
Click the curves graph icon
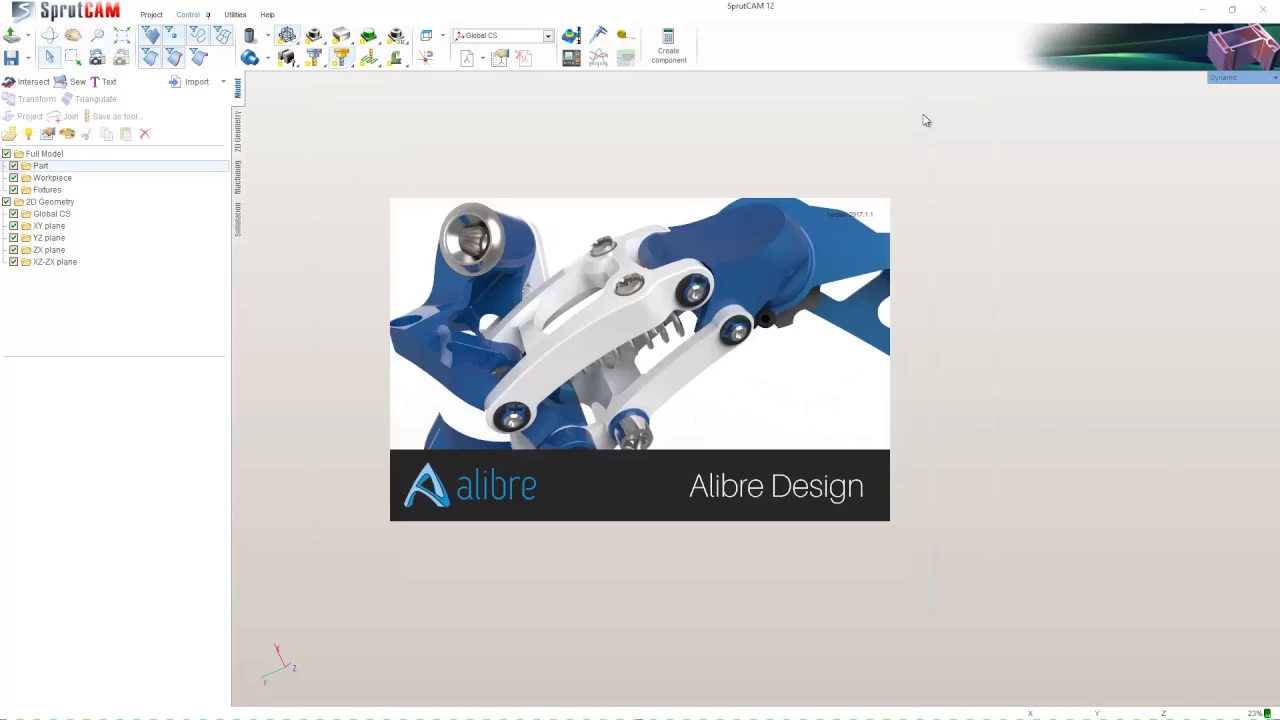598,58
